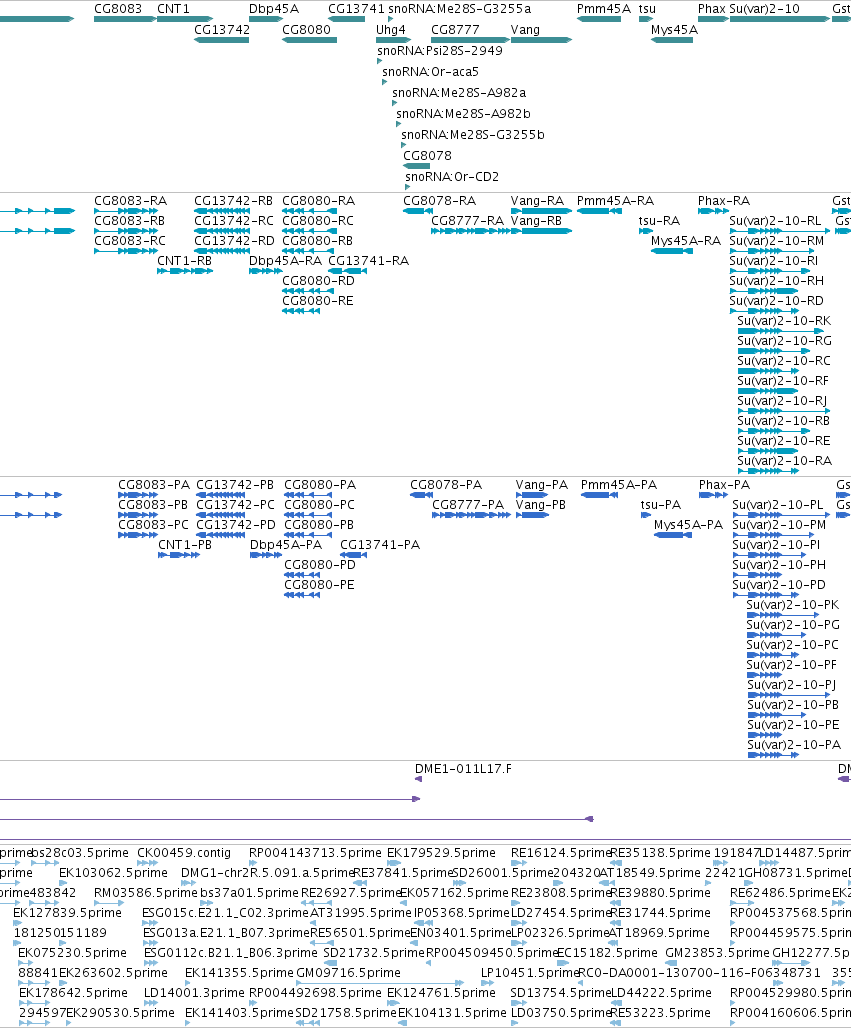Click the CG8083-RA transcript glyph
The image size is (851, 1028).
click(126, 211)
